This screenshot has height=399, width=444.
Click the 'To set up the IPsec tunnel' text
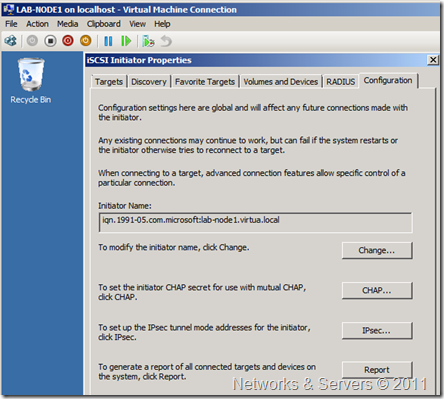[x=204, y=332]
